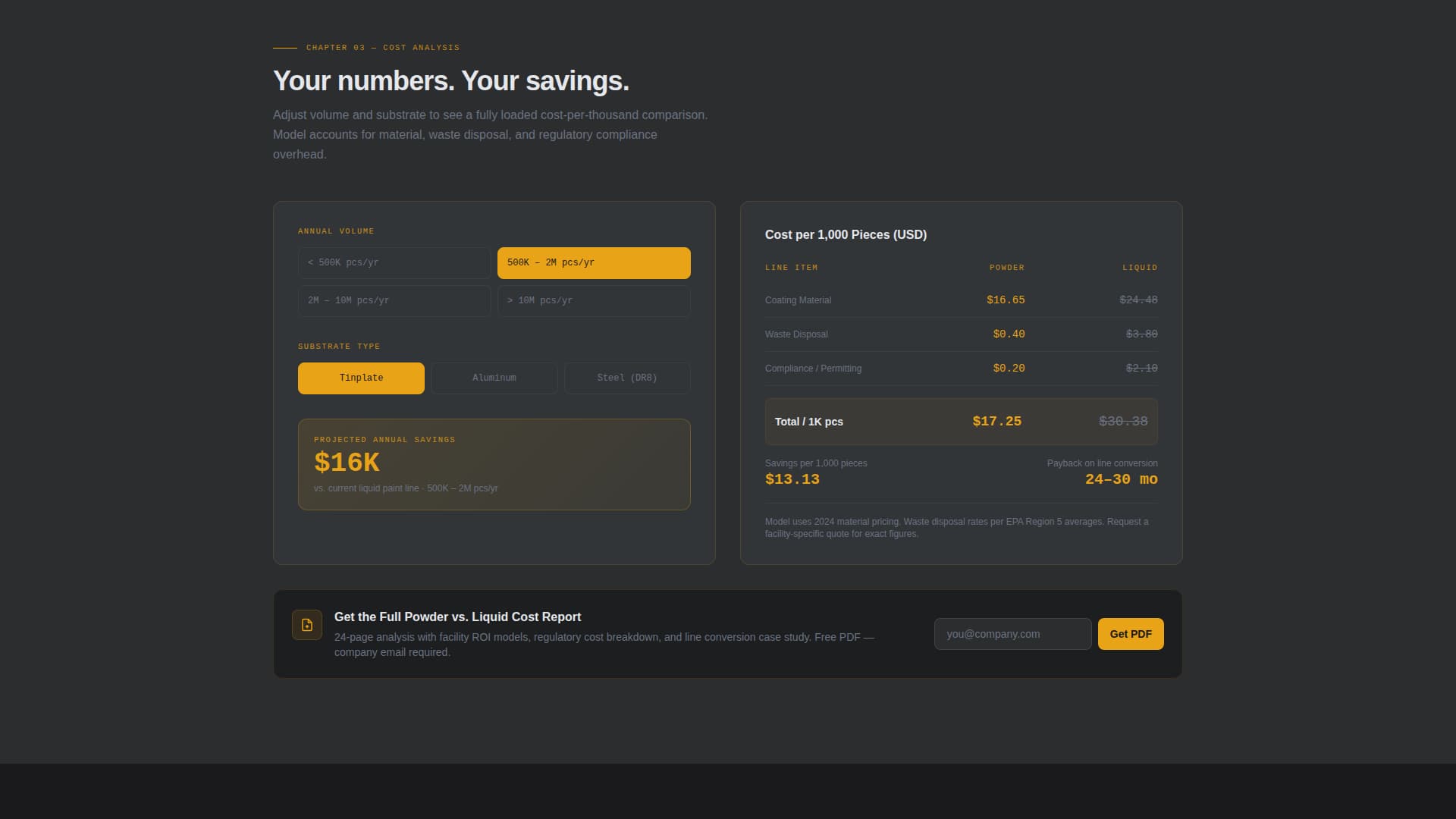The height and width of the screenshot is (819, 1456).
Task: Click the PDF report document icon
Action: pos(307,625)
